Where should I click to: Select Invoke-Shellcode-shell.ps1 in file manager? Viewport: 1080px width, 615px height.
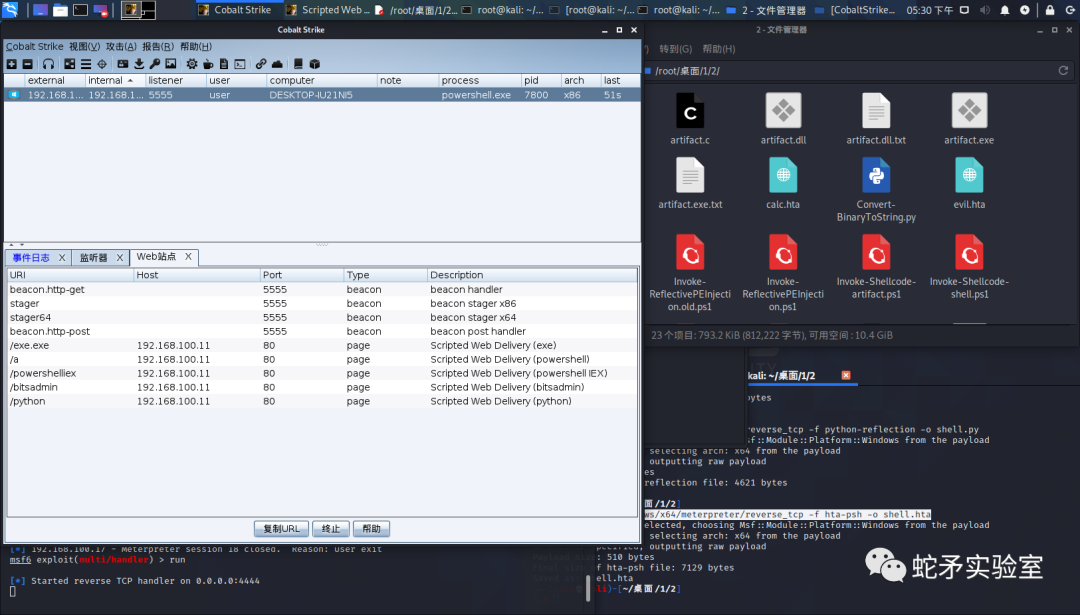(969, 267)
